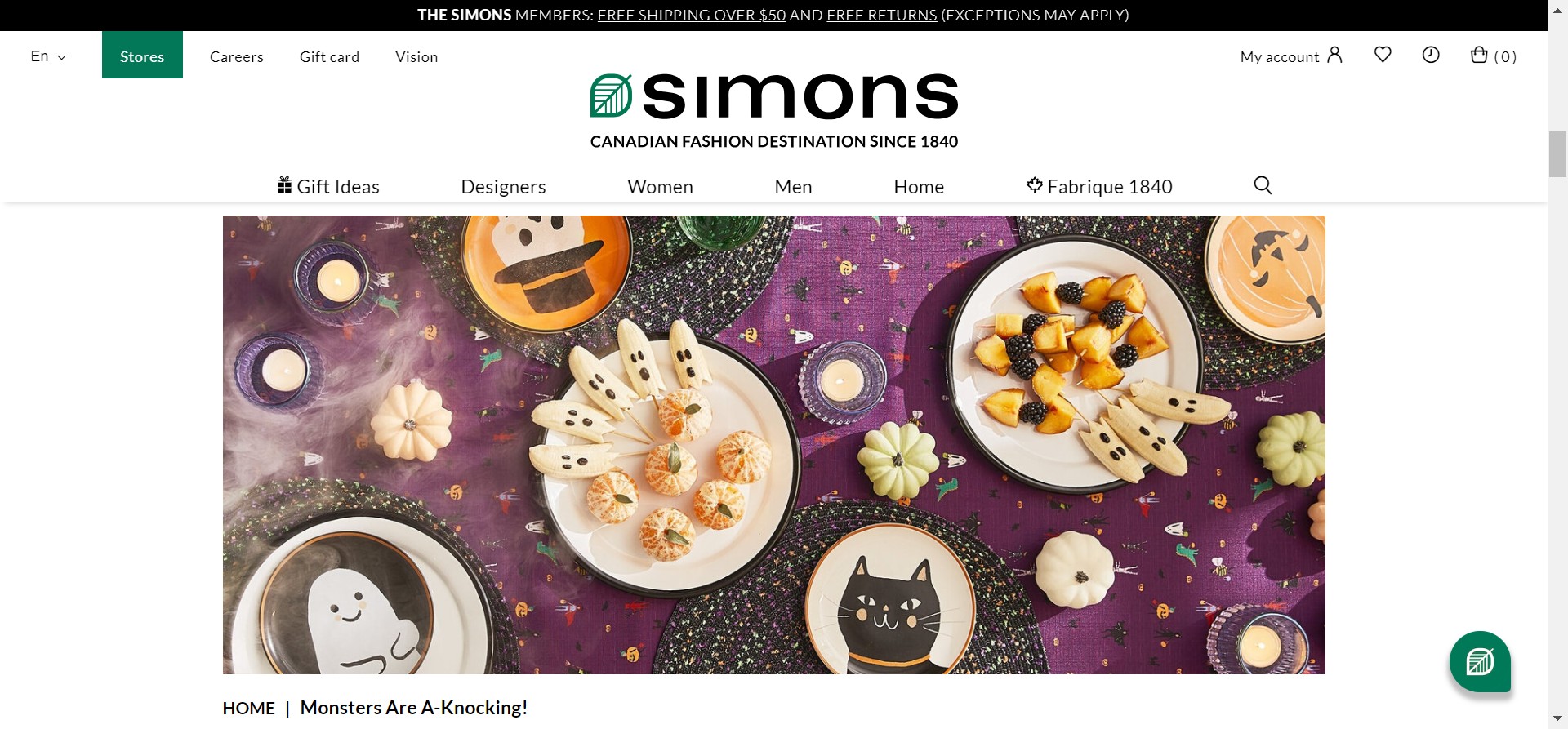Follow the Free Shipping Over $50 link

pyautogui.click(x=692, y=15)
